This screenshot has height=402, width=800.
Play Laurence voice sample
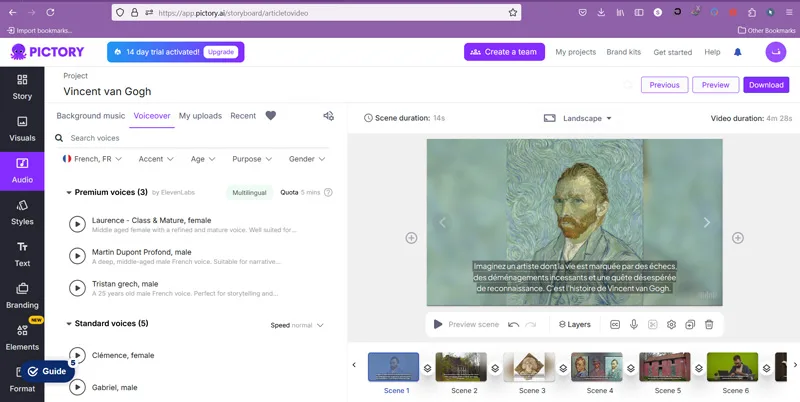click(77, 224)
